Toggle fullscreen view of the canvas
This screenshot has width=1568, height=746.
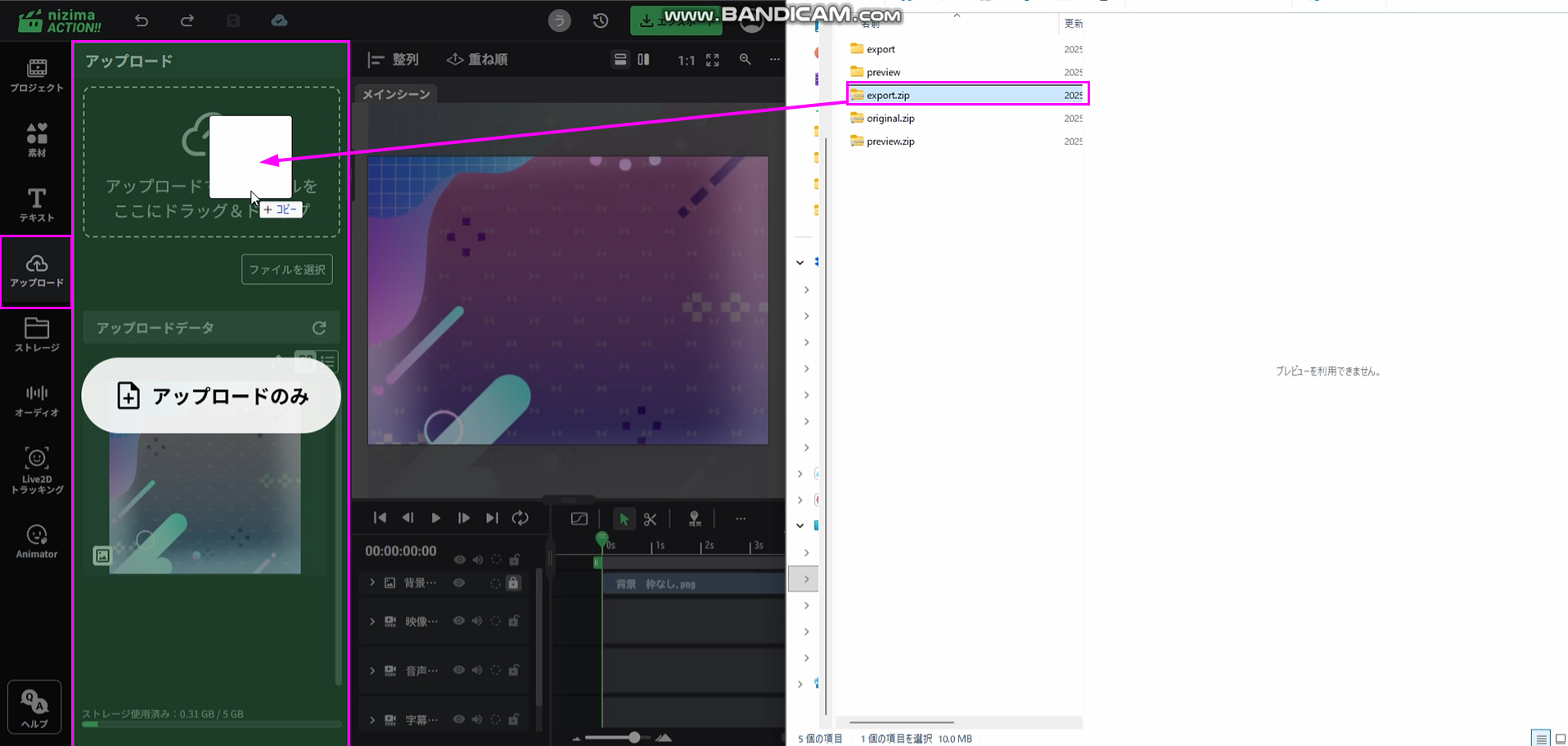point(713,60)
